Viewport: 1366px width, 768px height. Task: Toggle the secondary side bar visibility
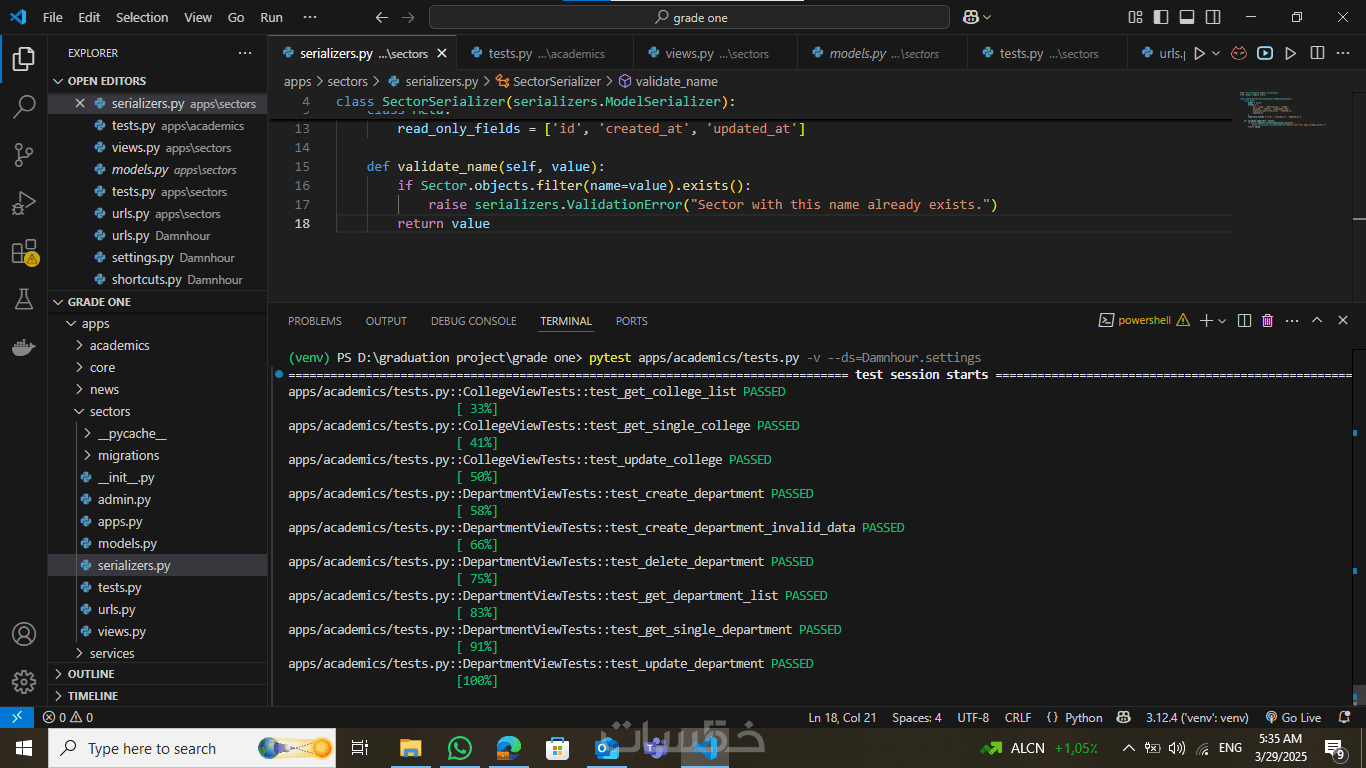coord(1211,17)
